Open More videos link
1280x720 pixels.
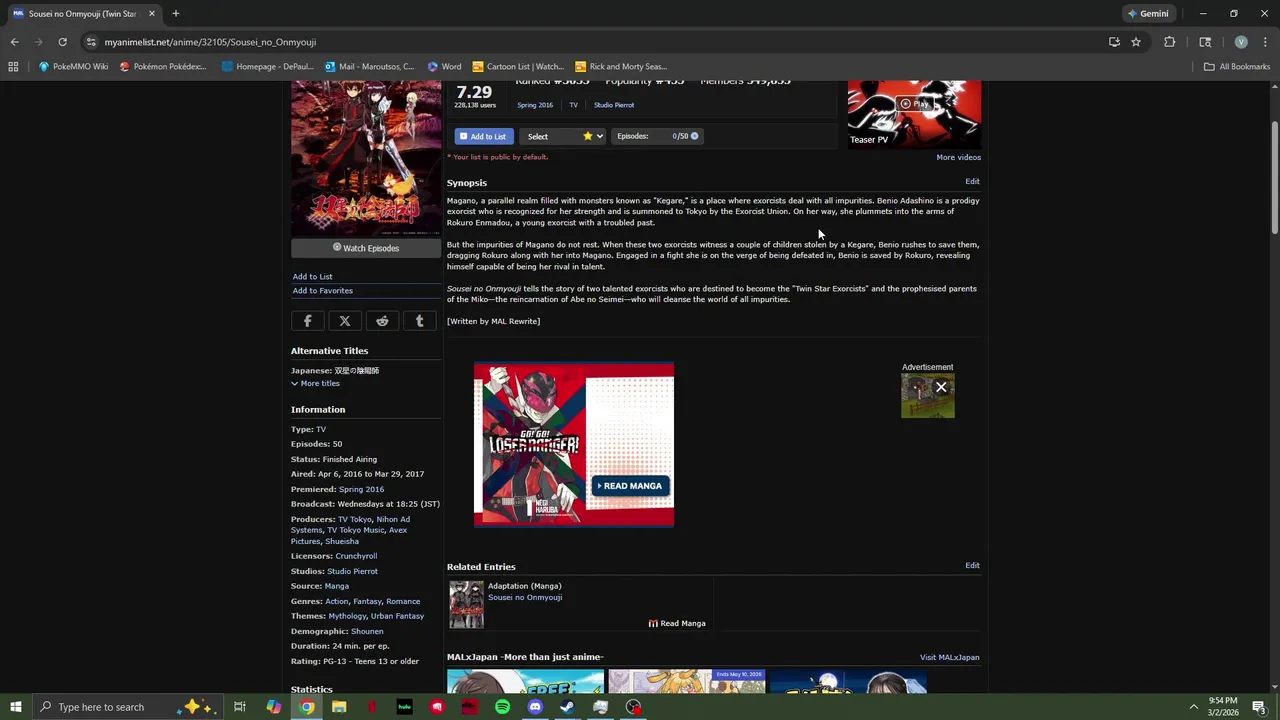958,157
